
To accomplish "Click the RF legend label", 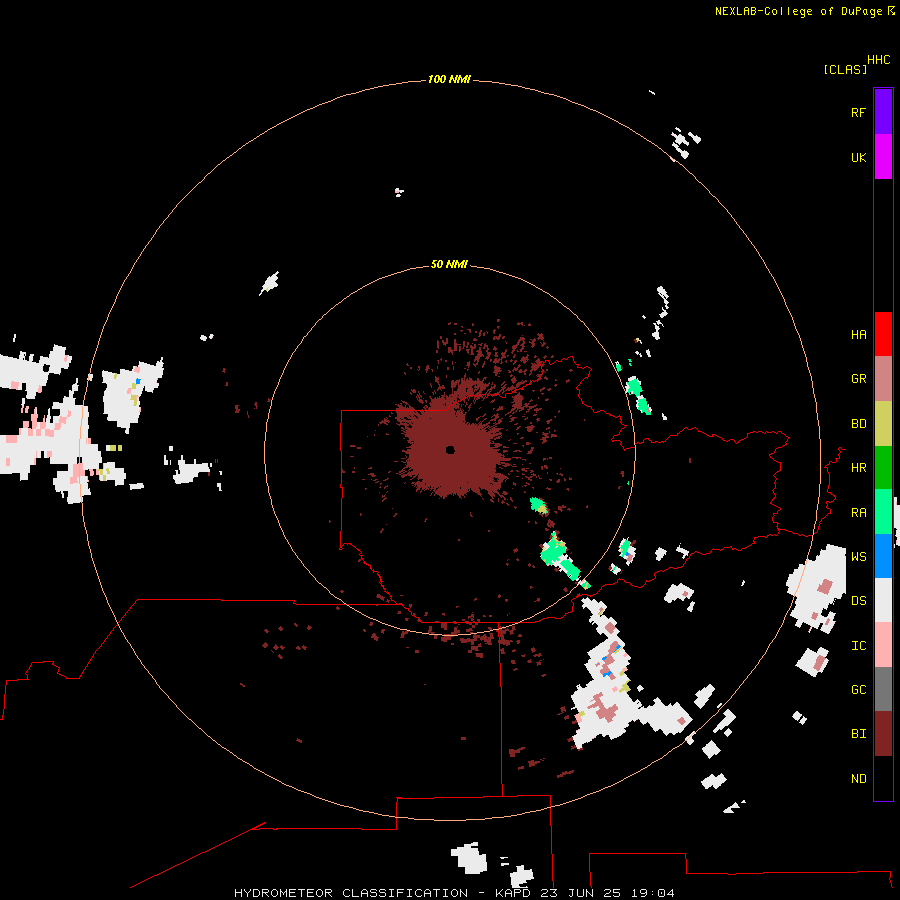I will pos(858,112).
